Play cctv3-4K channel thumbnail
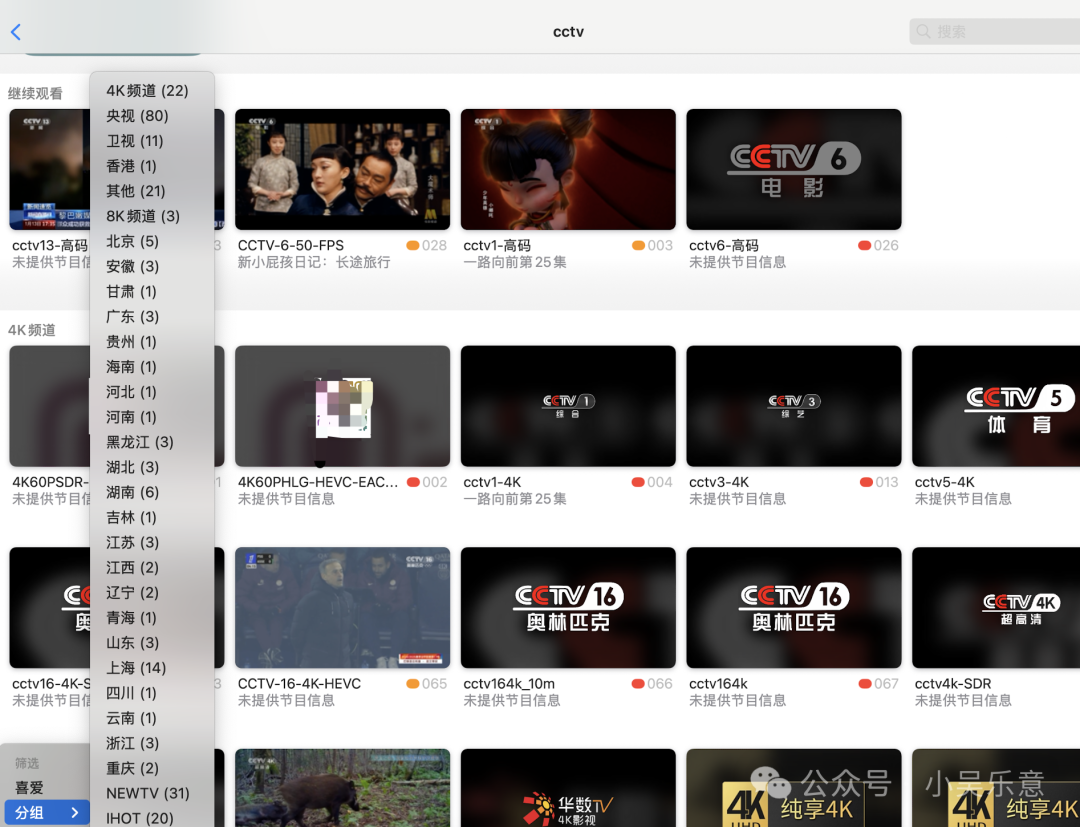 tap(793, 406)
